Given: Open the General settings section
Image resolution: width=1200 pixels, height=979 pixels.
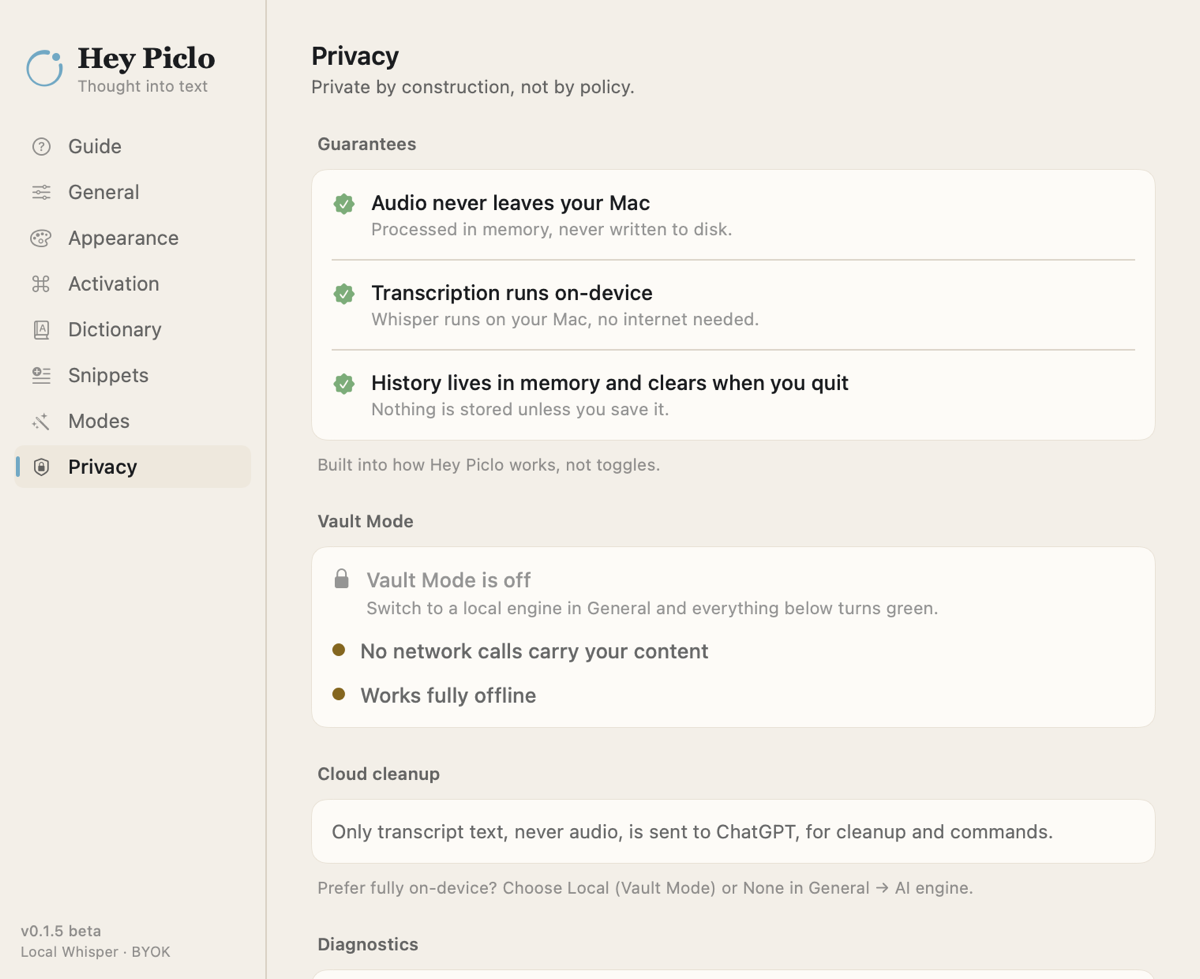Looking at the screenshot, I should 133,192.
